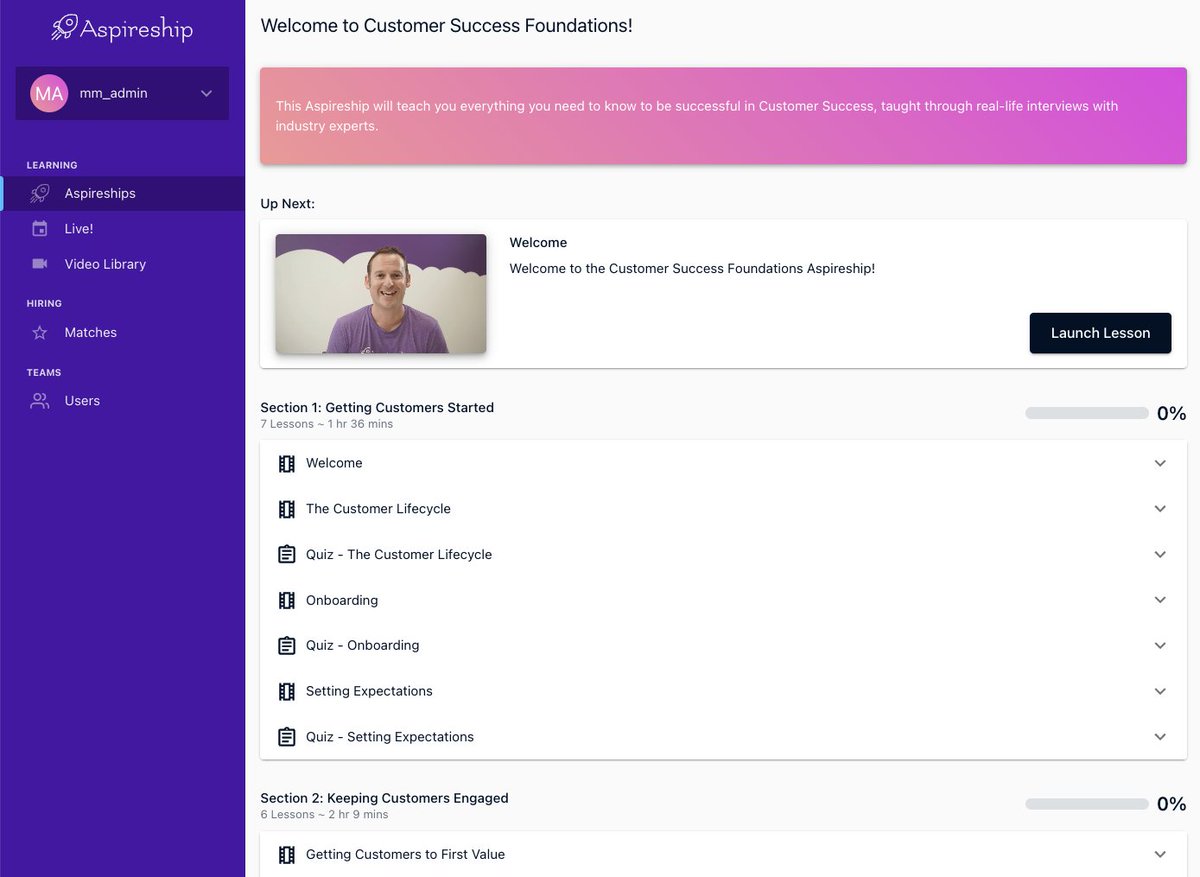Click Section 1: Getting Customers Started heading
Viewport: 1200px width, 877px height.
click(377, 407)
